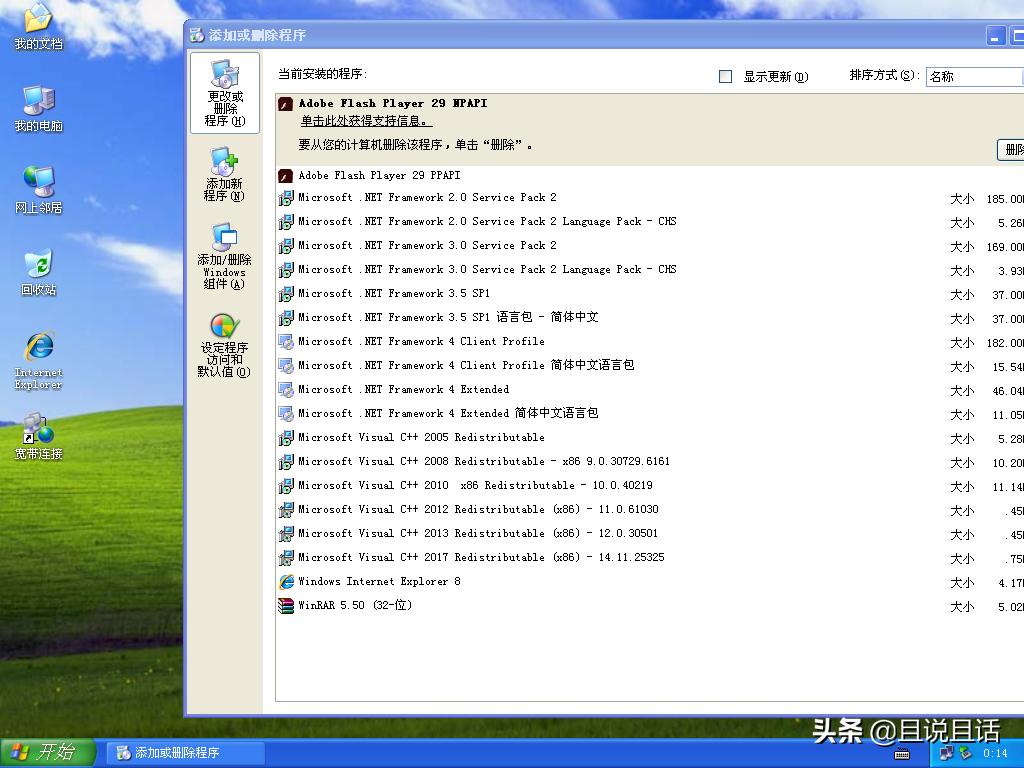Select the Change or Remove Programs sidebar icon
The width and height of the screenshot is (1024, 768).
click(224, 93)
